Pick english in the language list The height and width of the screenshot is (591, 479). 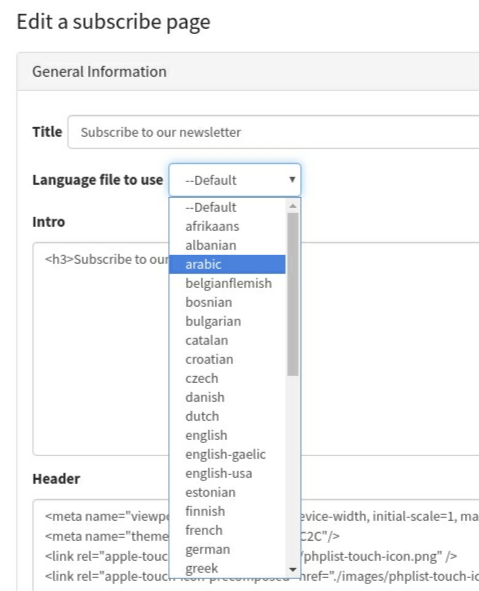(x=228, y=435)
